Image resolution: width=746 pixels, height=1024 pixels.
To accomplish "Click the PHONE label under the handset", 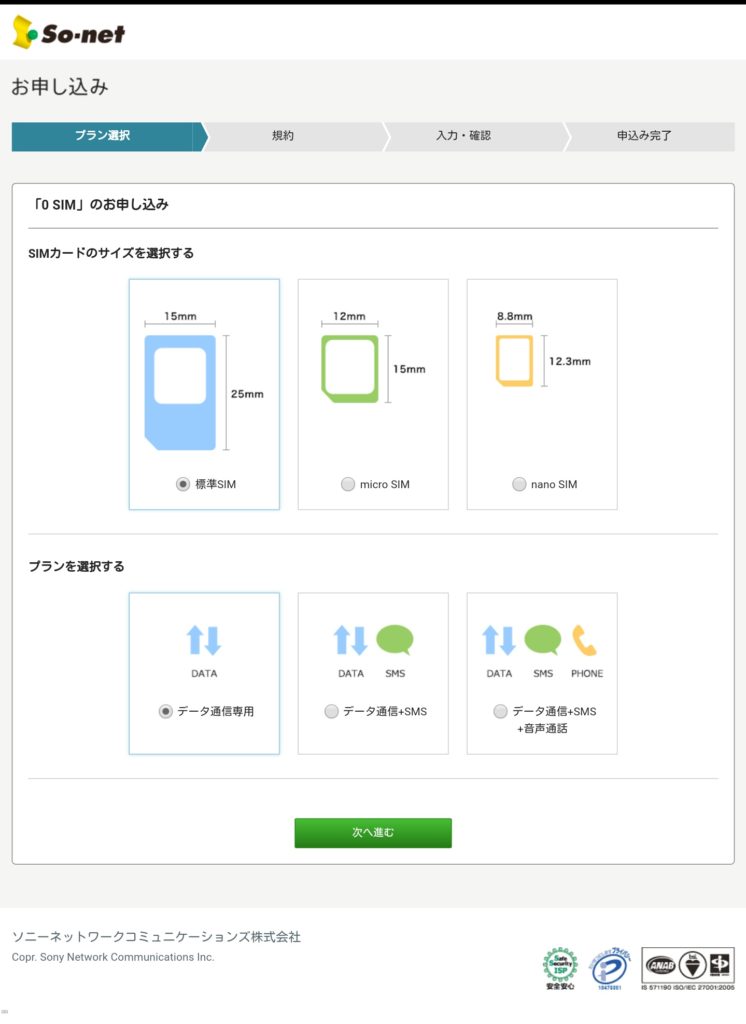I will (x=587, y=673).
